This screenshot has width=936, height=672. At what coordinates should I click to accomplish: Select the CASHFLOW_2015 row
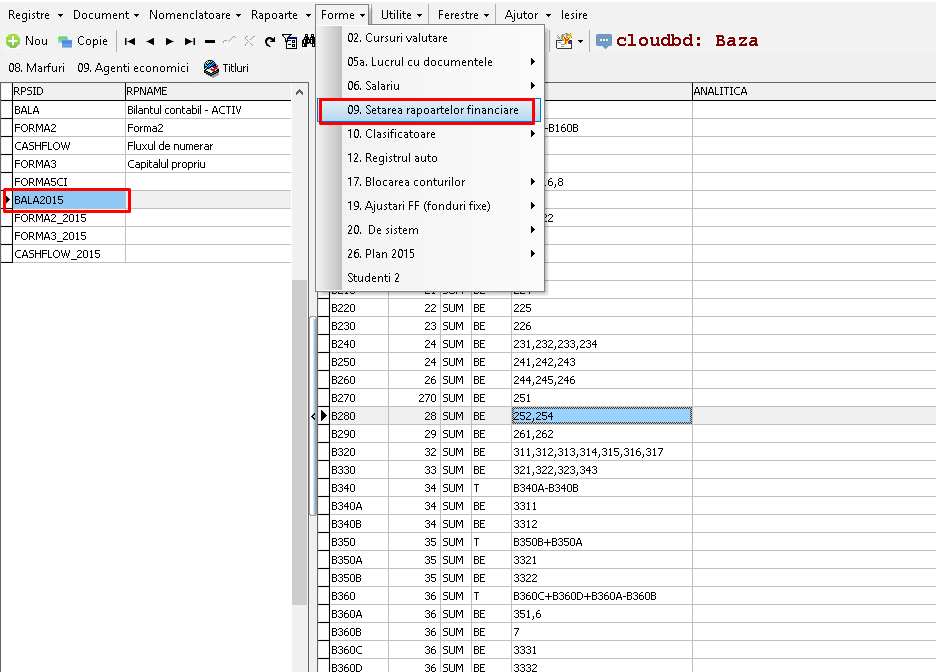coord(68,254)
